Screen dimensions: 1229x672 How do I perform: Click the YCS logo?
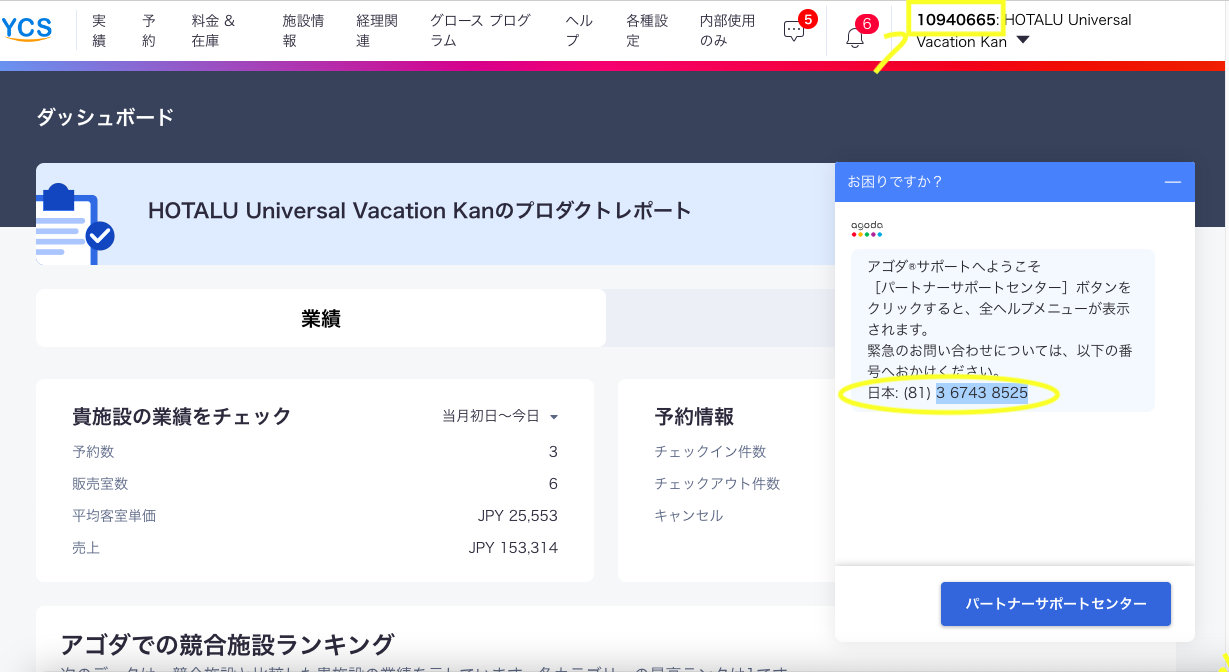pos(28,29)
